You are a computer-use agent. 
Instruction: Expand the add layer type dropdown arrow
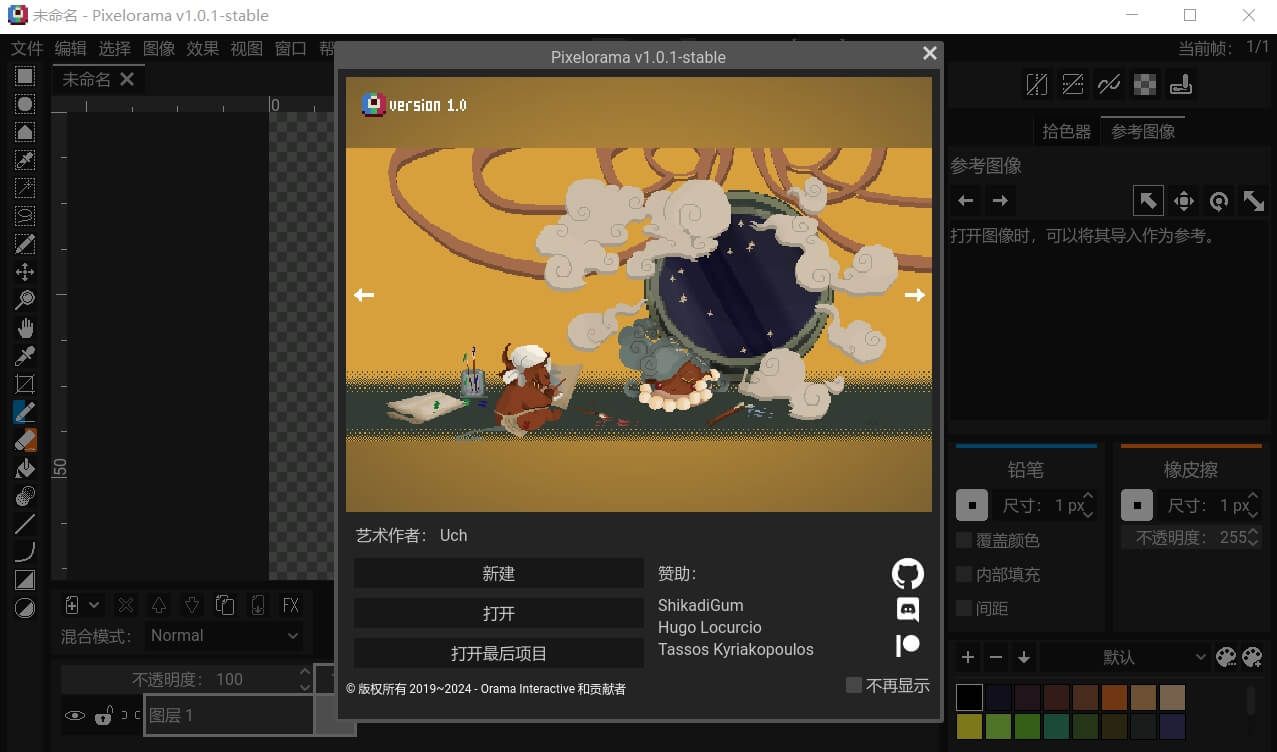94,605
